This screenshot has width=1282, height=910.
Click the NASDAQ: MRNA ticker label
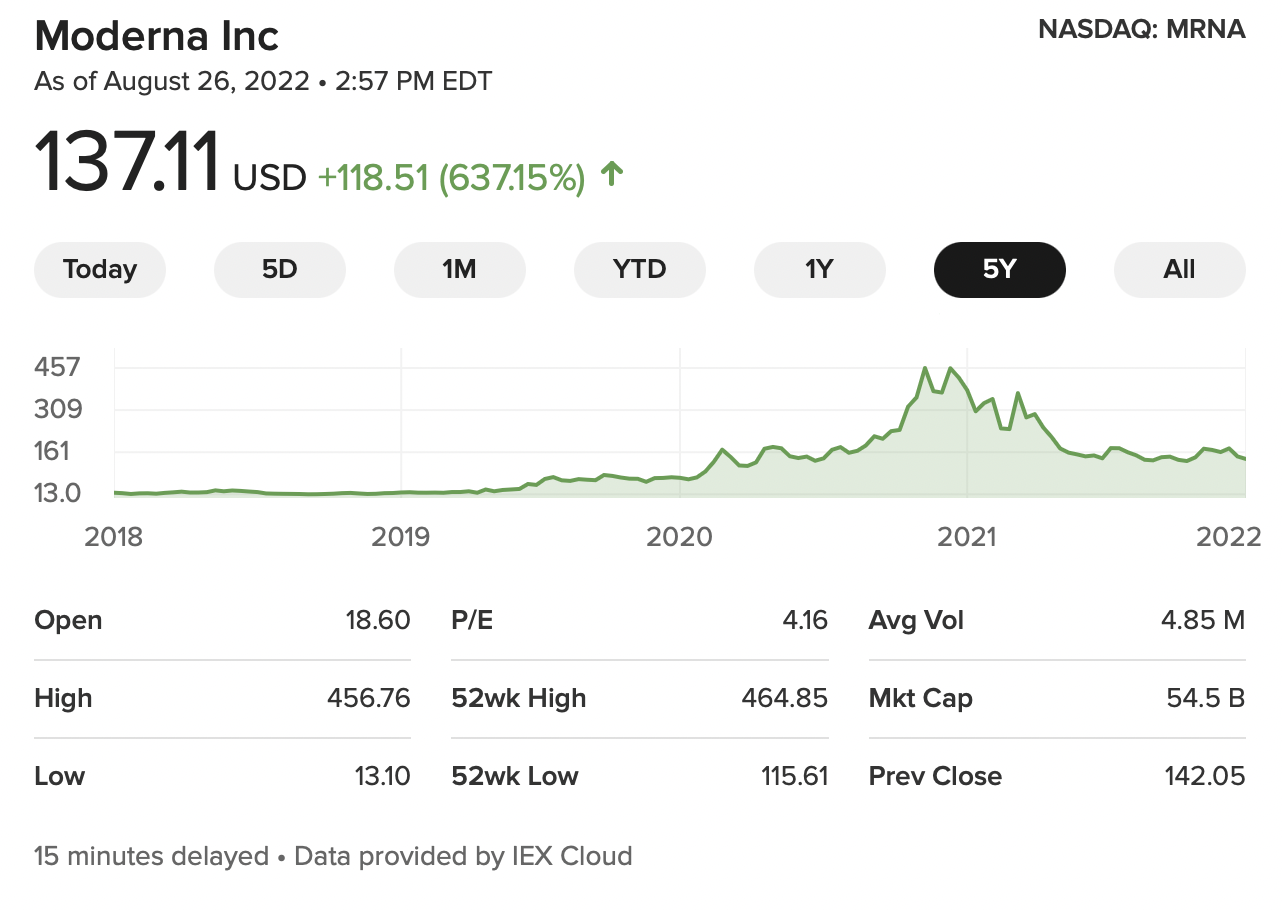(1142, 30)
